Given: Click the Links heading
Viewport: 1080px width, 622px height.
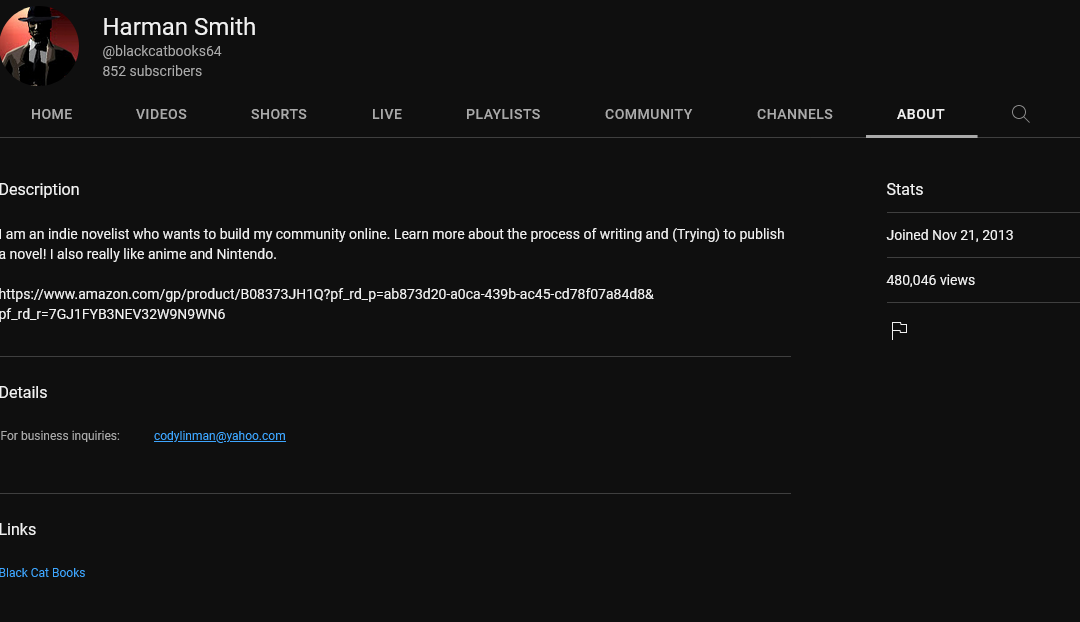Looking at the screenshot, I should tap(18, 530).
